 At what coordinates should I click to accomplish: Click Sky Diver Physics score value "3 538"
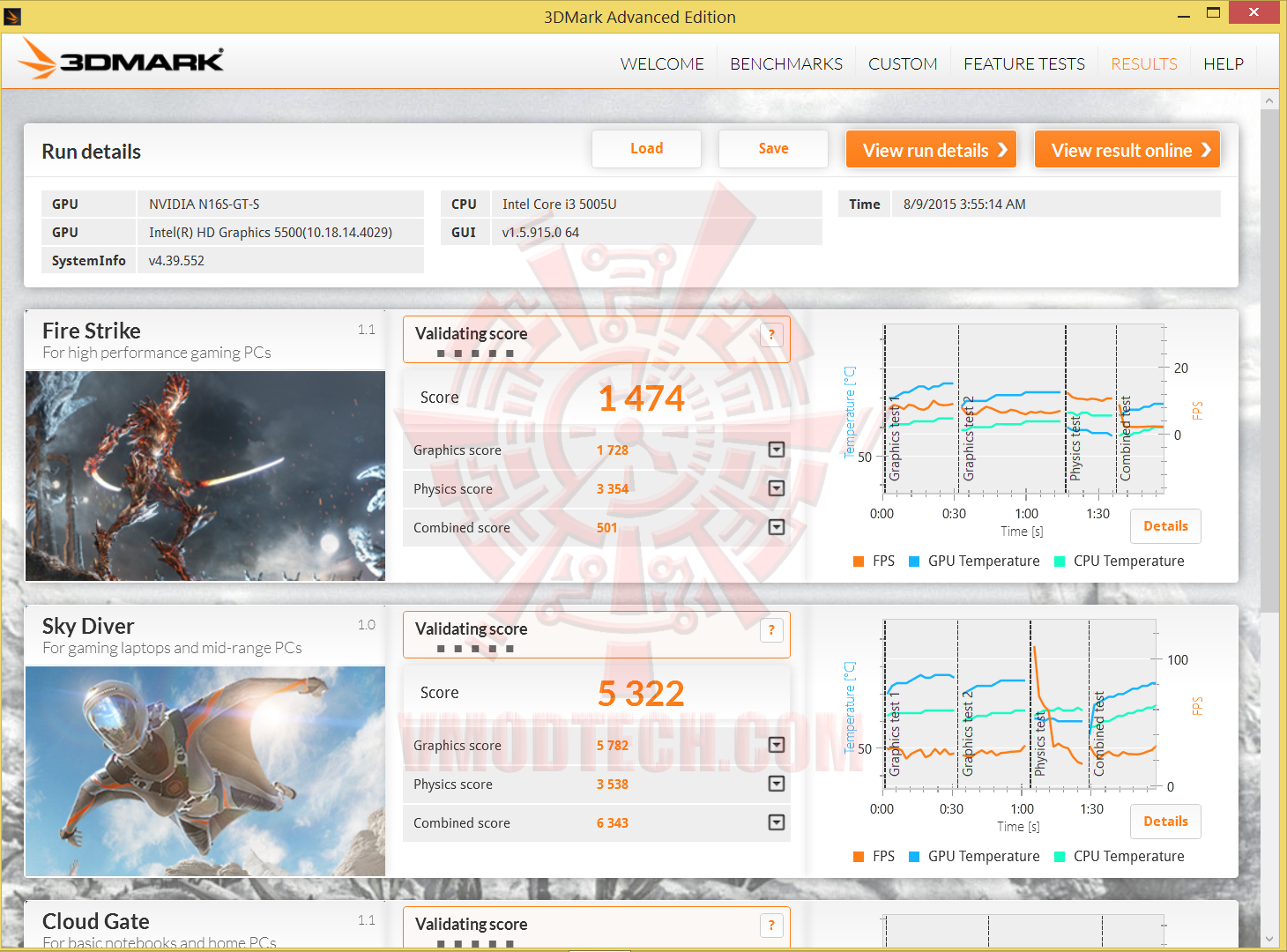pos(613,785)
